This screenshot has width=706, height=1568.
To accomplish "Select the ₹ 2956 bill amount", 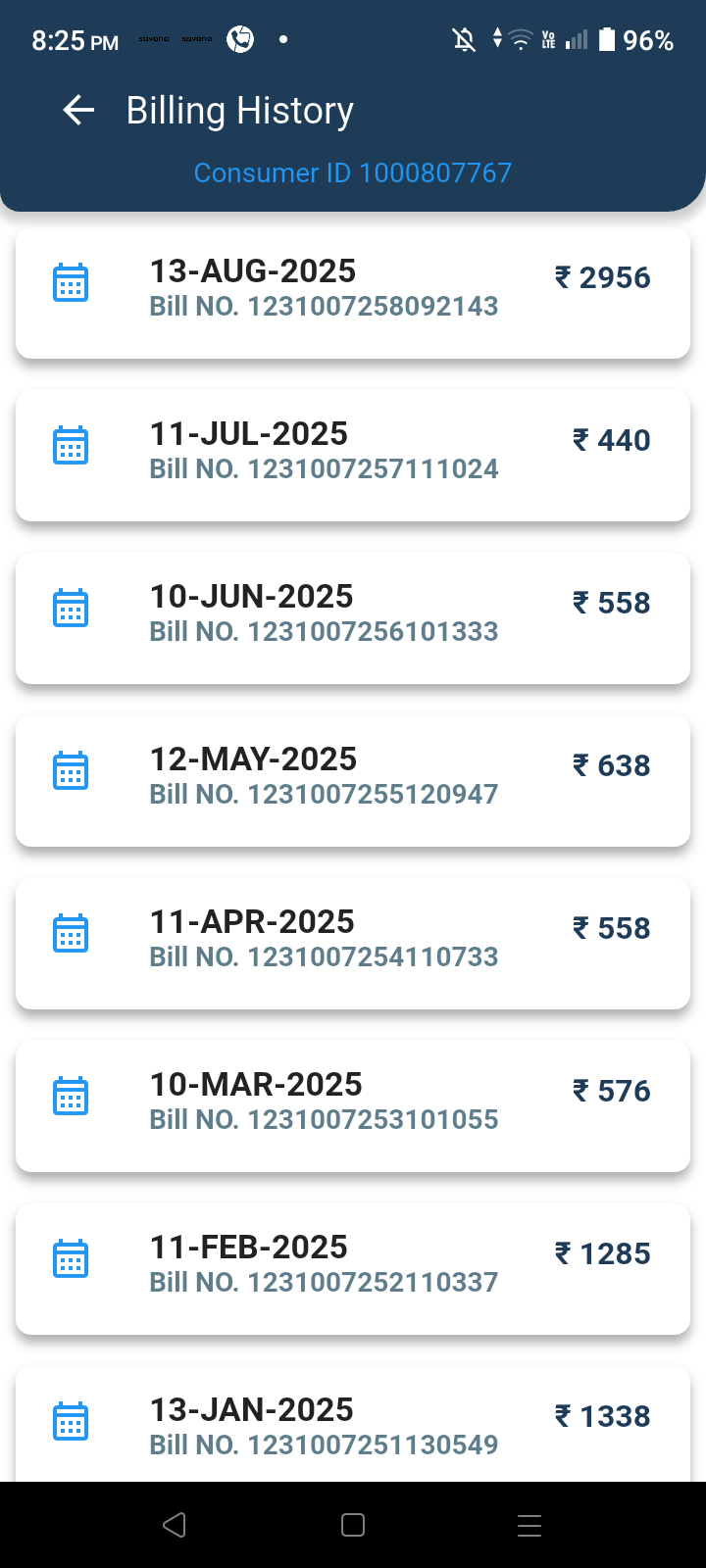I will pos(602,278).
